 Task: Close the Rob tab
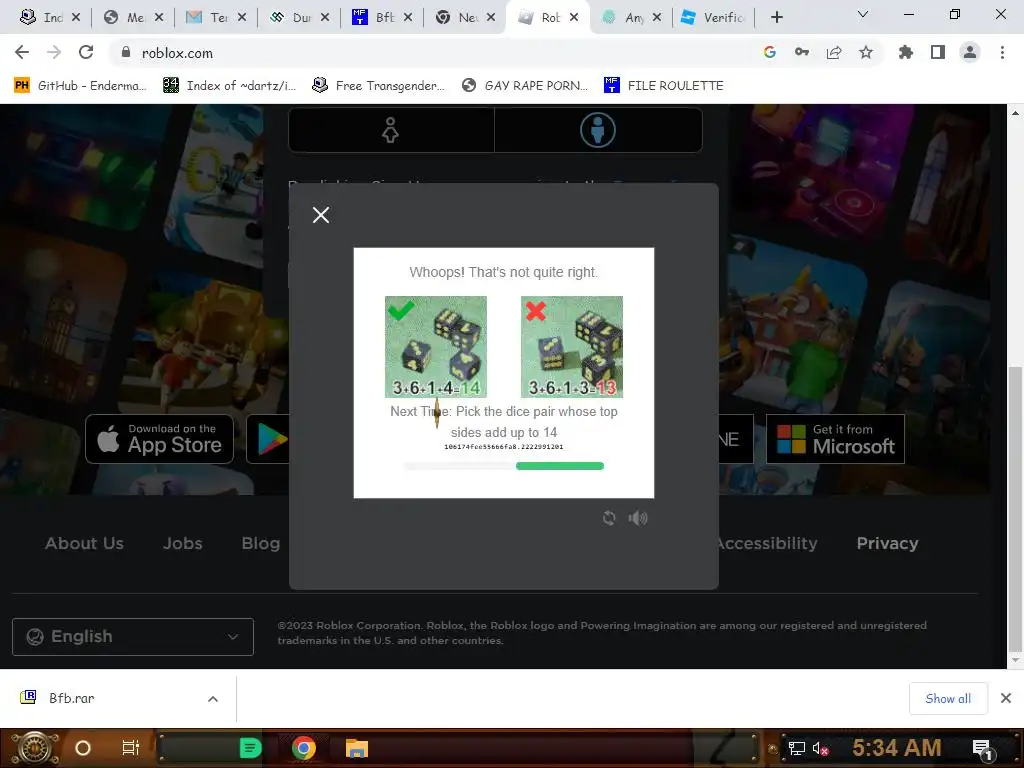click(x=574, y=18)
